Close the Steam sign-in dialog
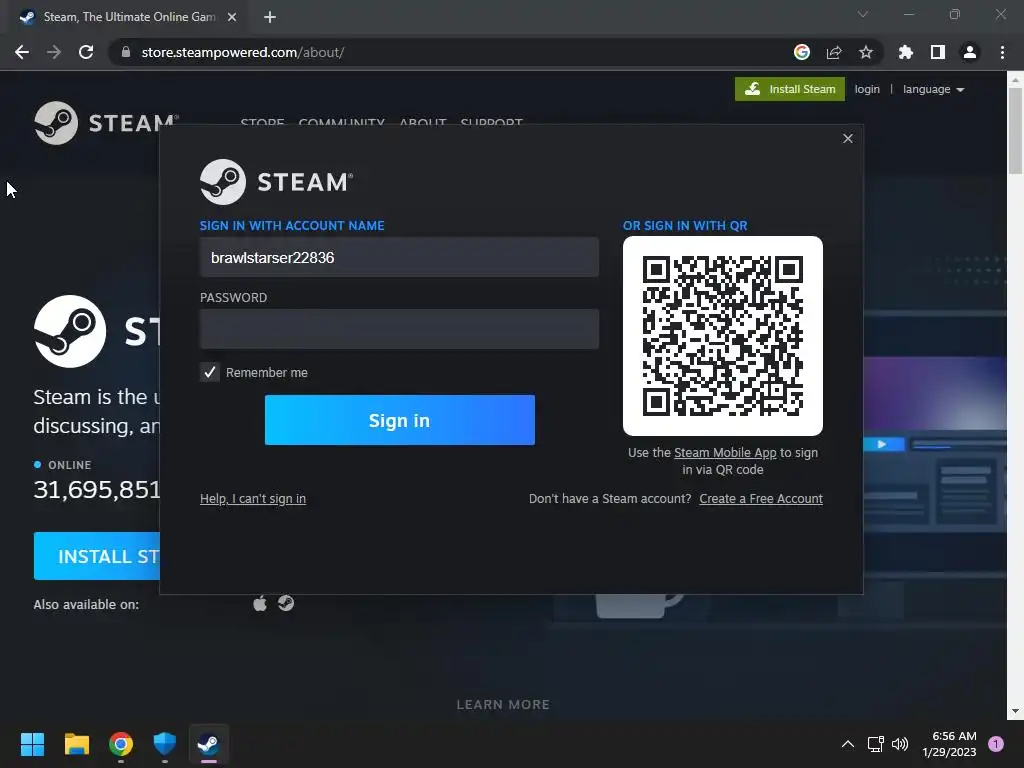 coord(848,138)
